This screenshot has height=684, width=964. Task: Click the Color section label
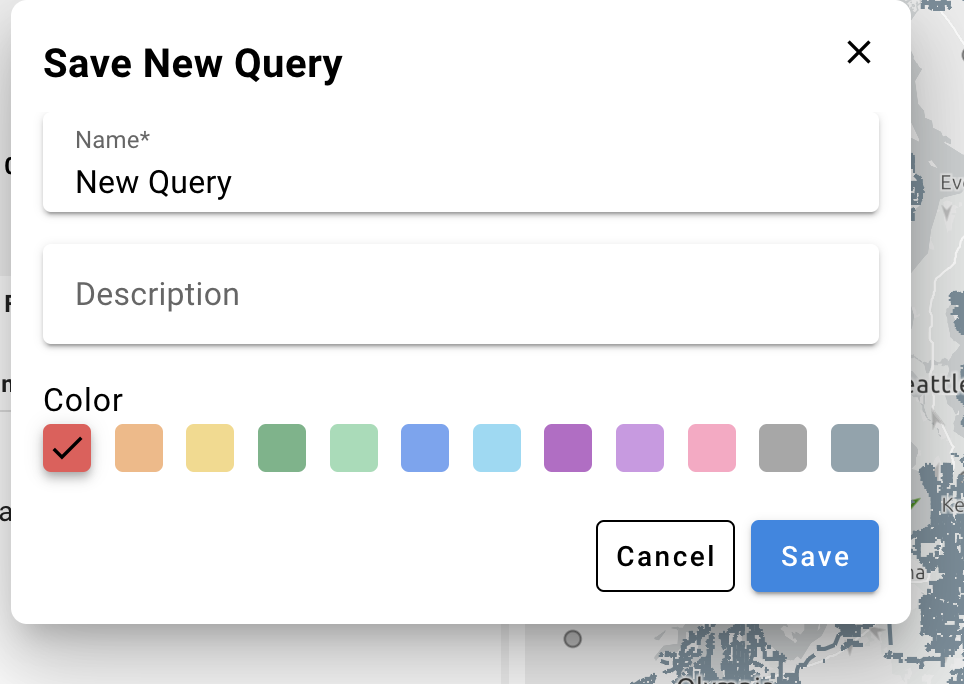pyautogui.click(x=83, y=400)
